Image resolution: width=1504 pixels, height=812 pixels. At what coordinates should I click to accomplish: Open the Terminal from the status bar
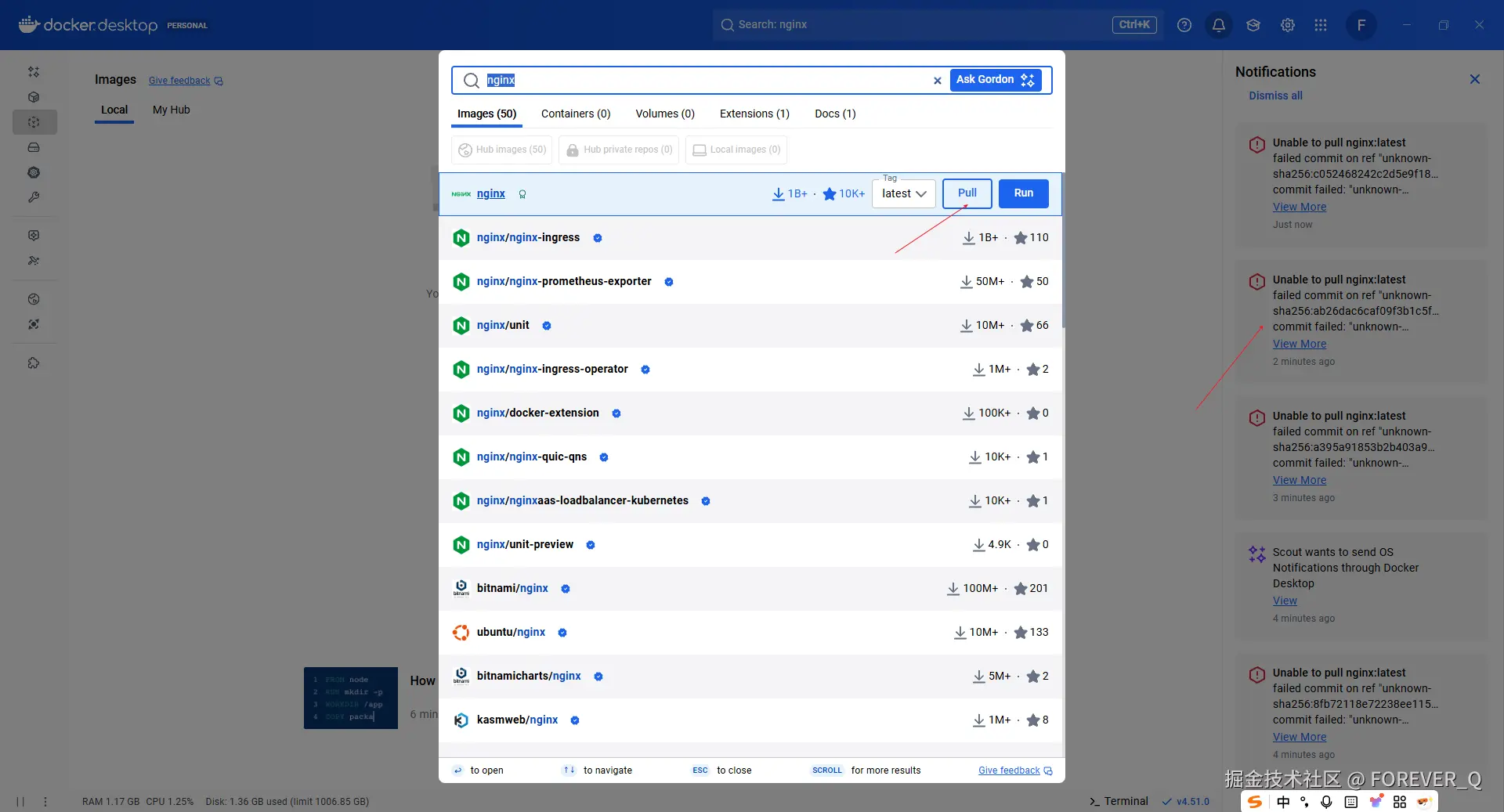(x=1119, y=801)
